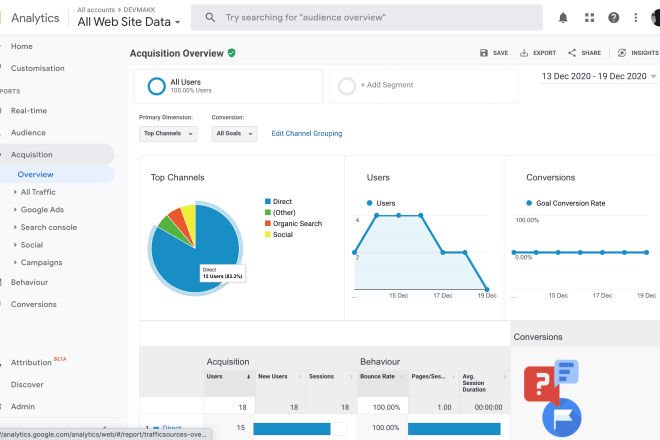Click the 19 Dec point on Users chart
This screenshot has height=440, width=660.
487,290
